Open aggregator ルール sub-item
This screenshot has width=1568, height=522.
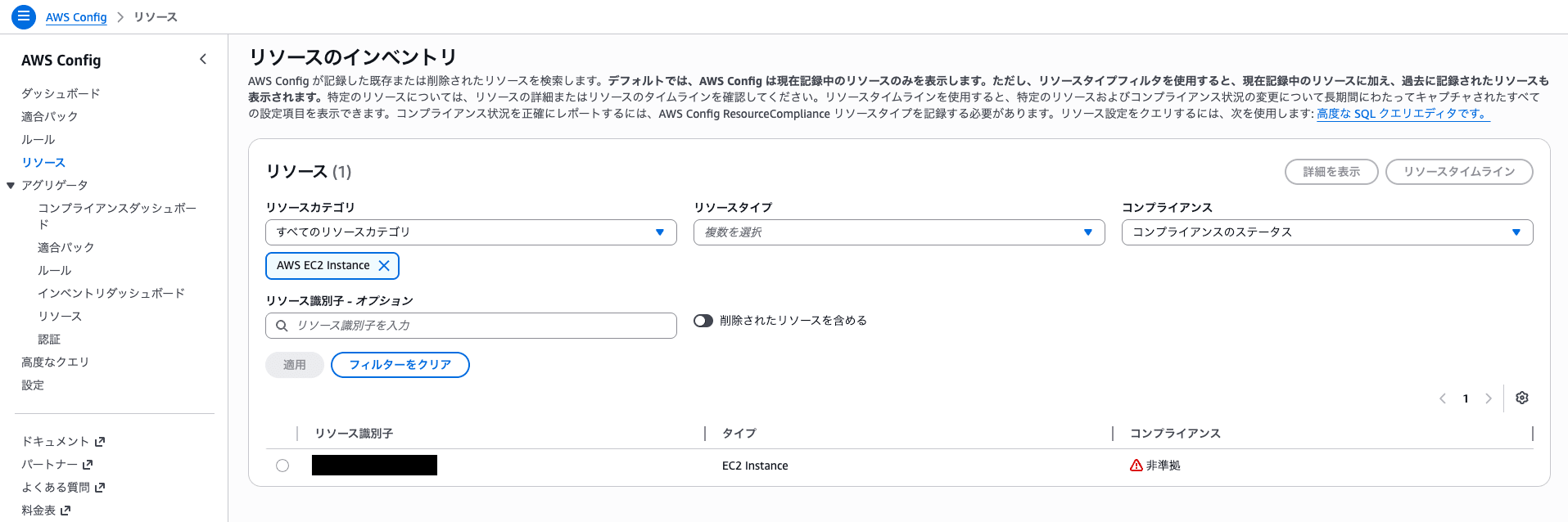pos(54,270)
